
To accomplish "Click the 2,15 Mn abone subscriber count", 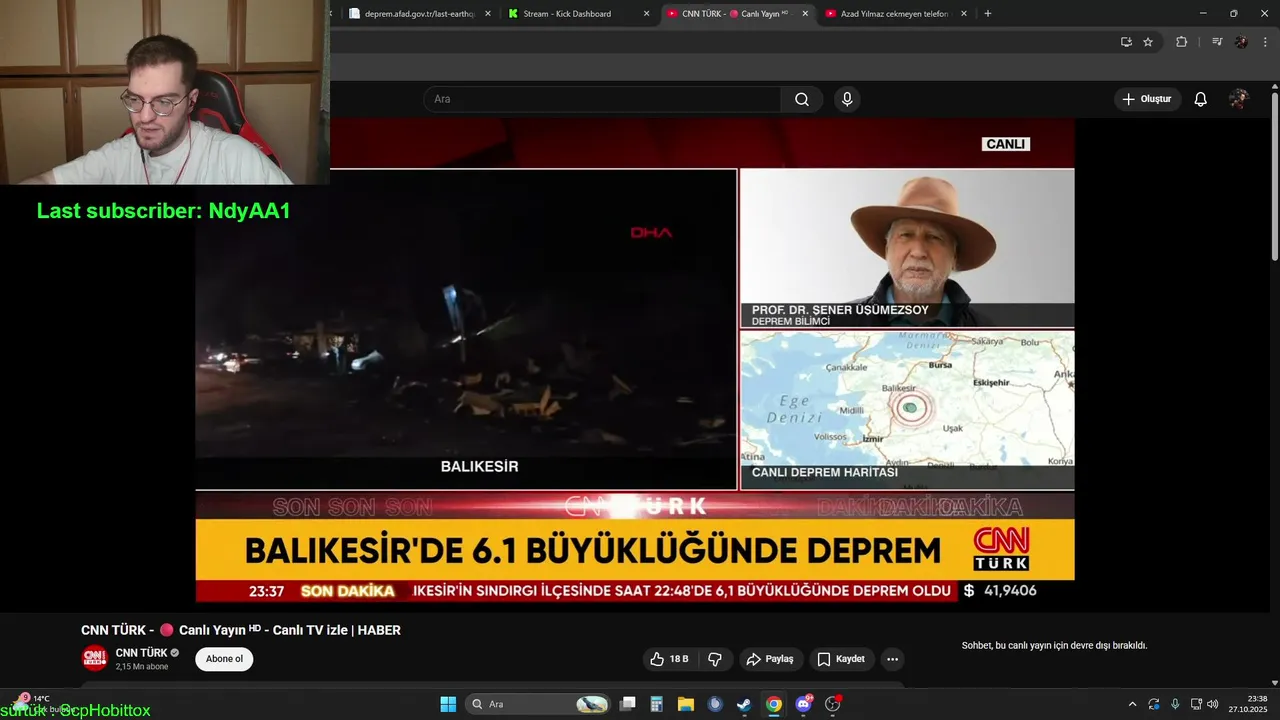I will point(142,667).
